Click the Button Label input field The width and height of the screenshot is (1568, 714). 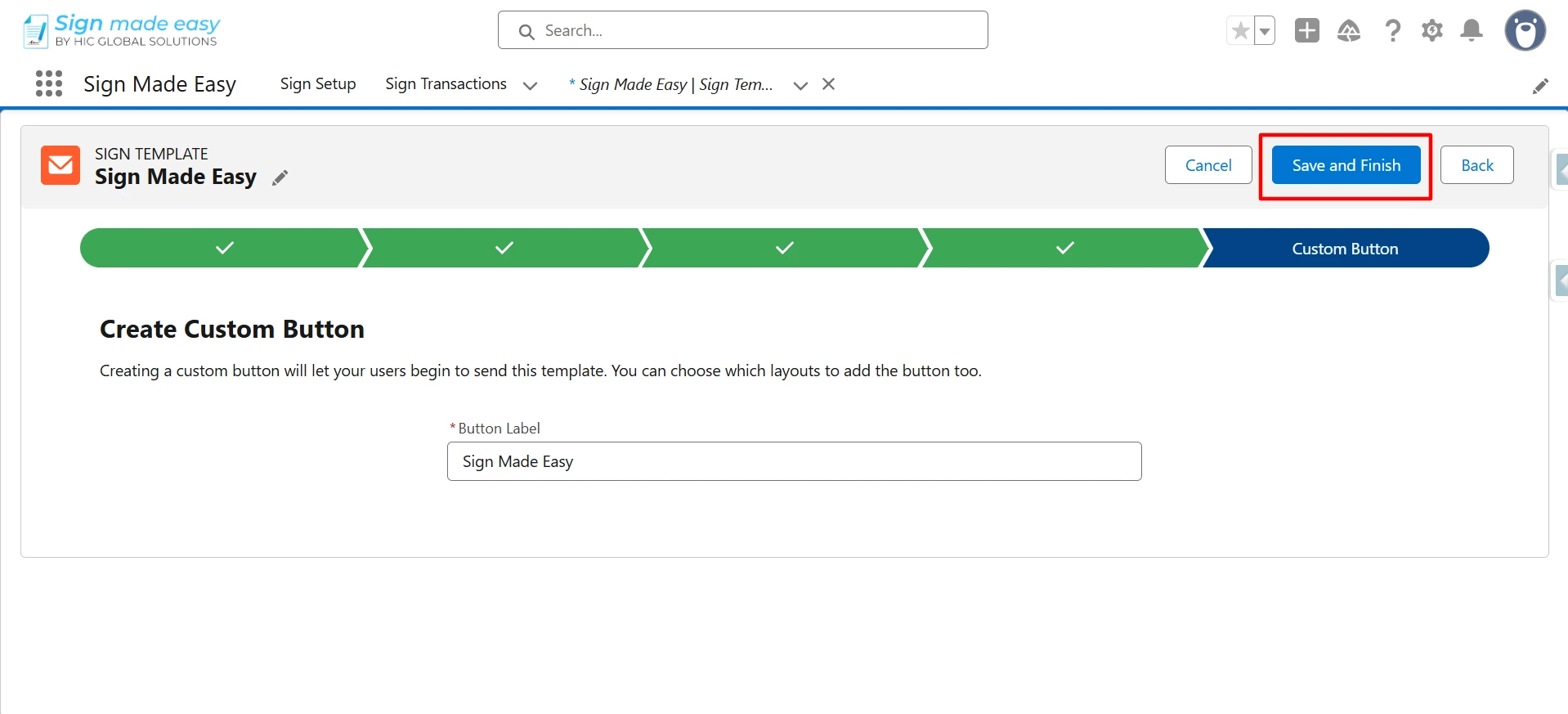click(x=794, y=461)
